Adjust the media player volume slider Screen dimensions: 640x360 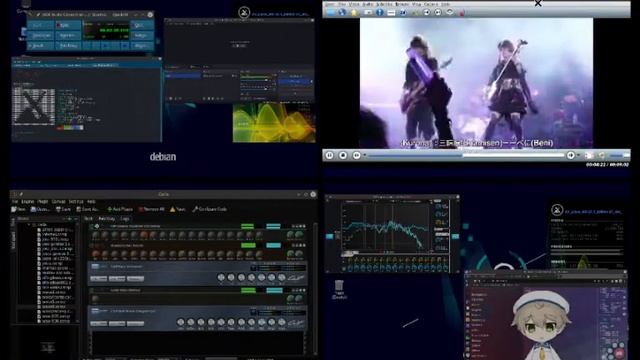(x=620, y=156)
